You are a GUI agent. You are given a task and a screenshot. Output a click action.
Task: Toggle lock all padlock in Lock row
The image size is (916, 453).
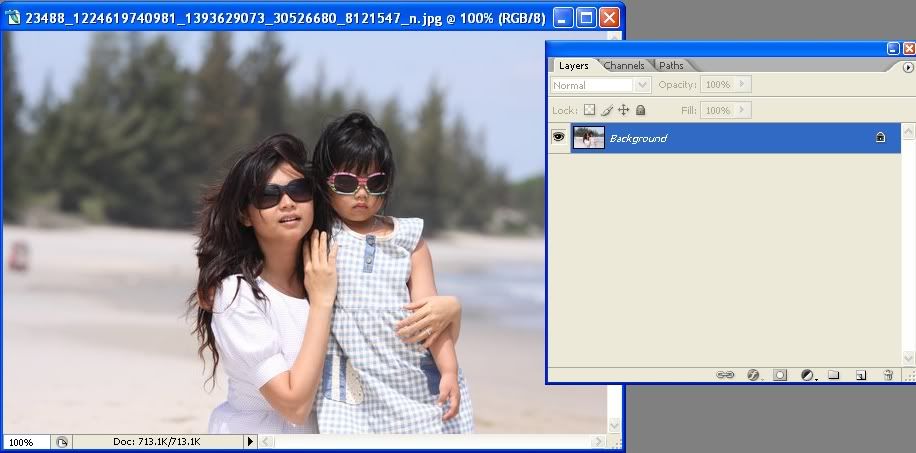[640, 110]
